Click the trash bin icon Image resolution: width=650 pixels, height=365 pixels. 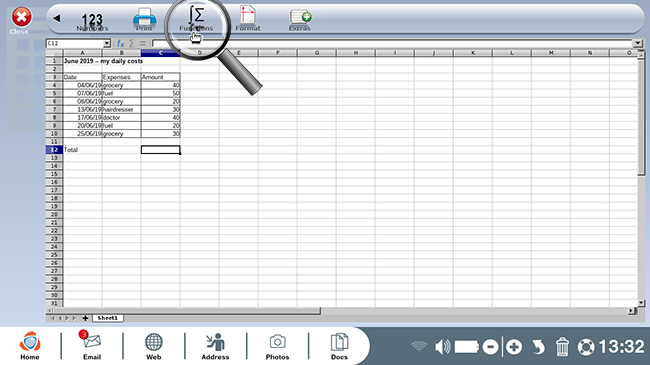[562, 347]
